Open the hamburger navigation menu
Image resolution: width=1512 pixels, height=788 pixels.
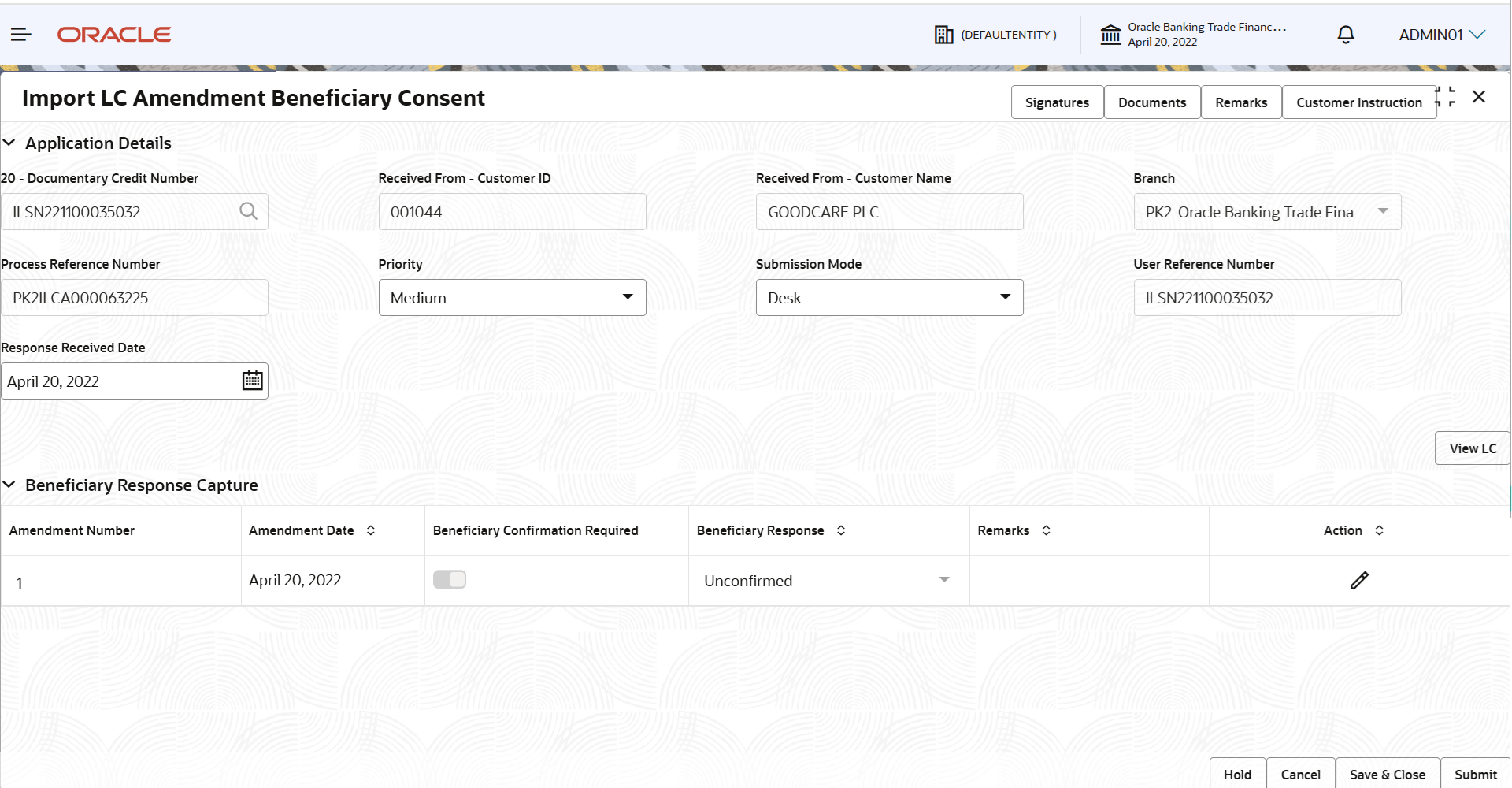[x=21, y=34]
